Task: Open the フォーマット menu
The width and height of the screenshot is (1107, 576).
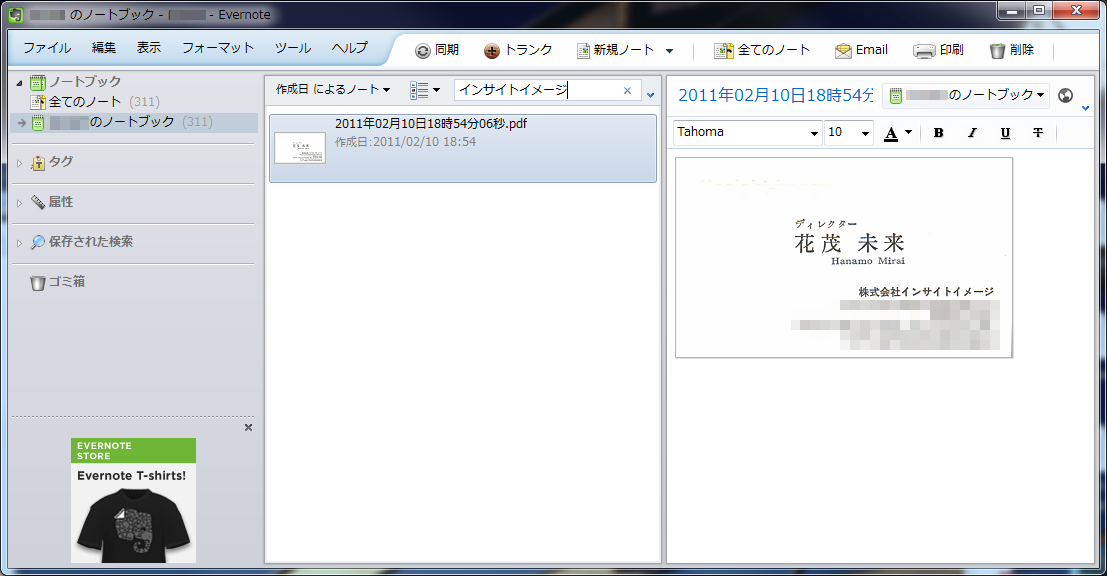Action: click(x=218, y=48)
